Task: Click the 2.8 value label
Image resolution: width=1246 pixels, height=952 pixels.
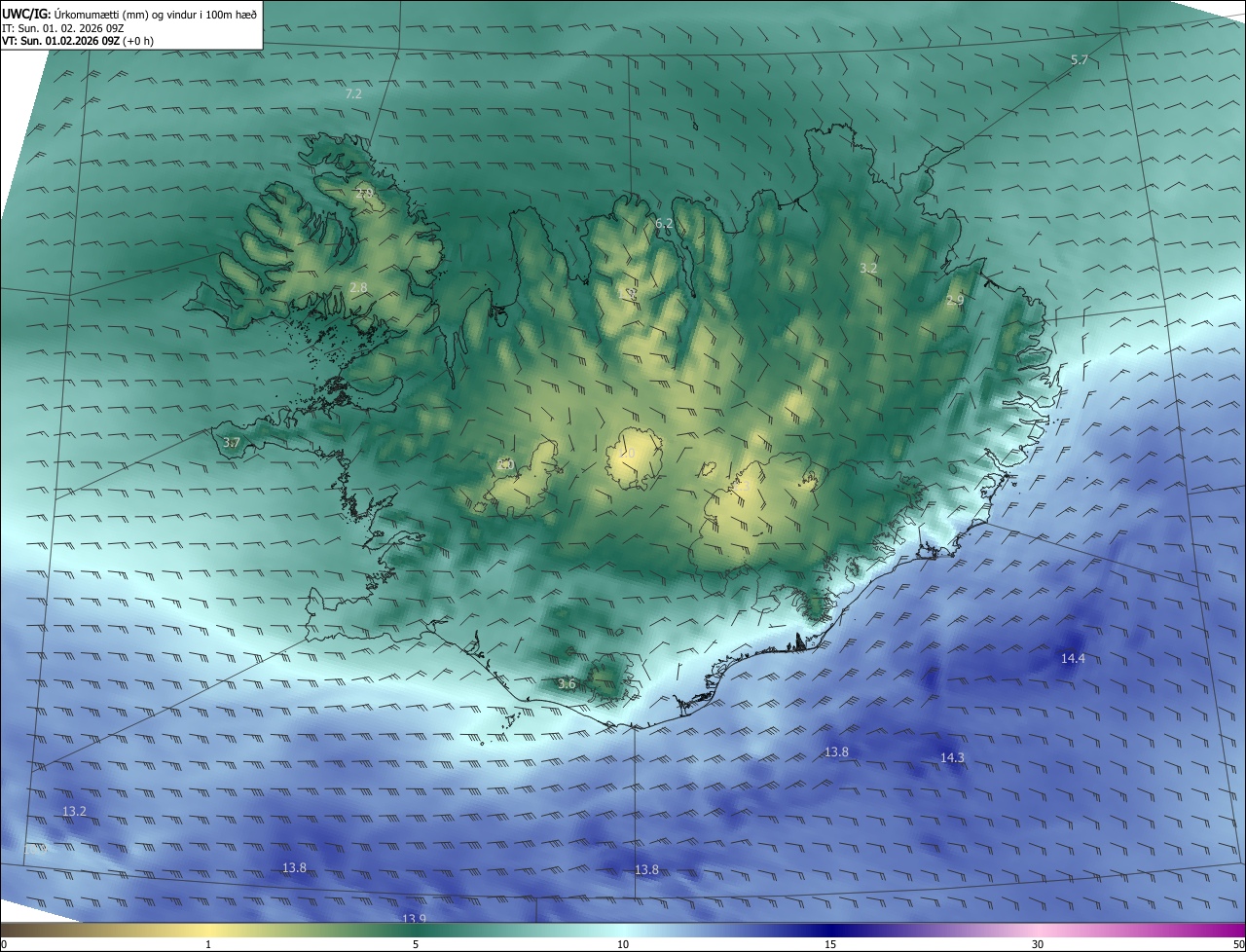Action: point(358,287)
